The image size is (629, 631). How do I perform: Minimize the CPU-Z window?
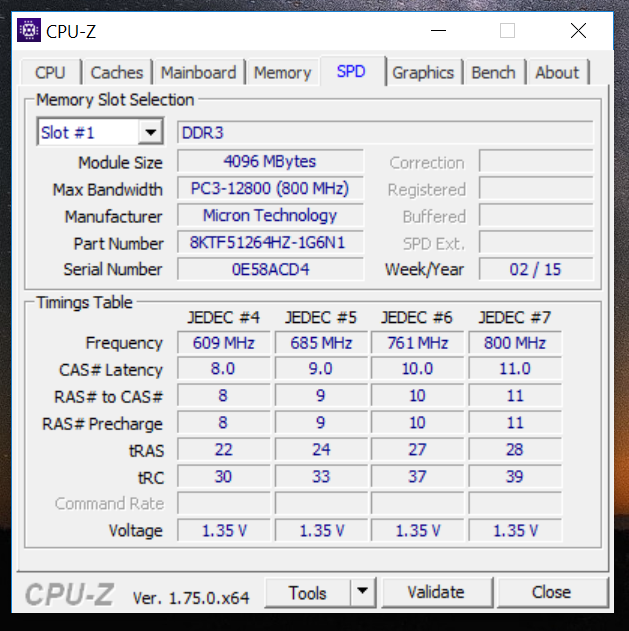[438, 31]
